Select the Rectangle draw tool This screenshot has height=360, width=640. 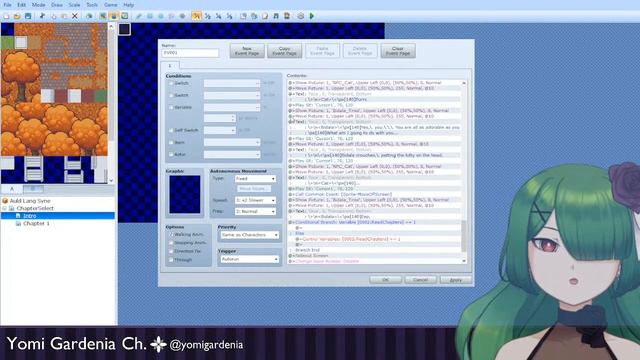pos(150,16)
